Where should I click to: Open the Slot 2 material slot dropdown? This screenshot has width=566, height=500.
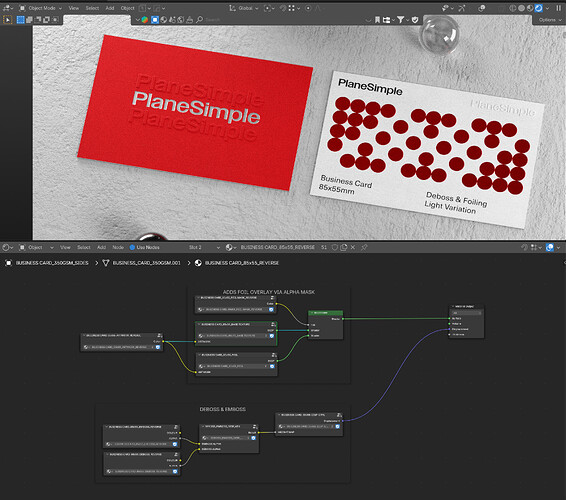pos(204,247)
